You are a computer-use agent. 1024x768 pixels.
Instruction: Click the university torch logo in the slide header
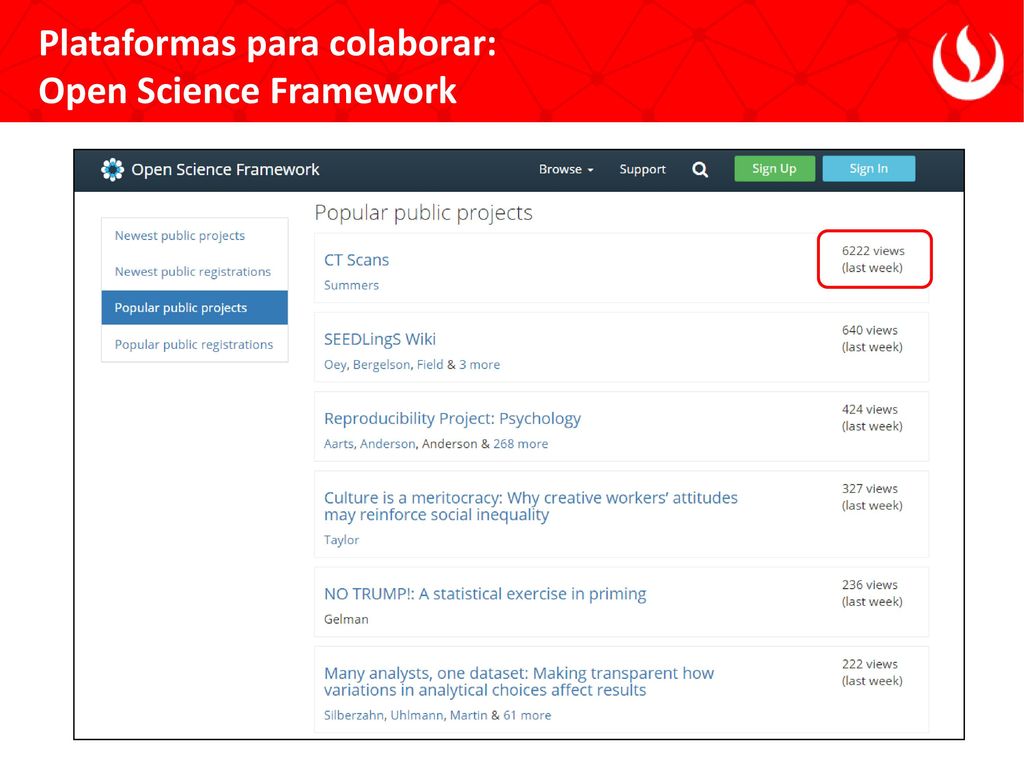tap(967, 62)
